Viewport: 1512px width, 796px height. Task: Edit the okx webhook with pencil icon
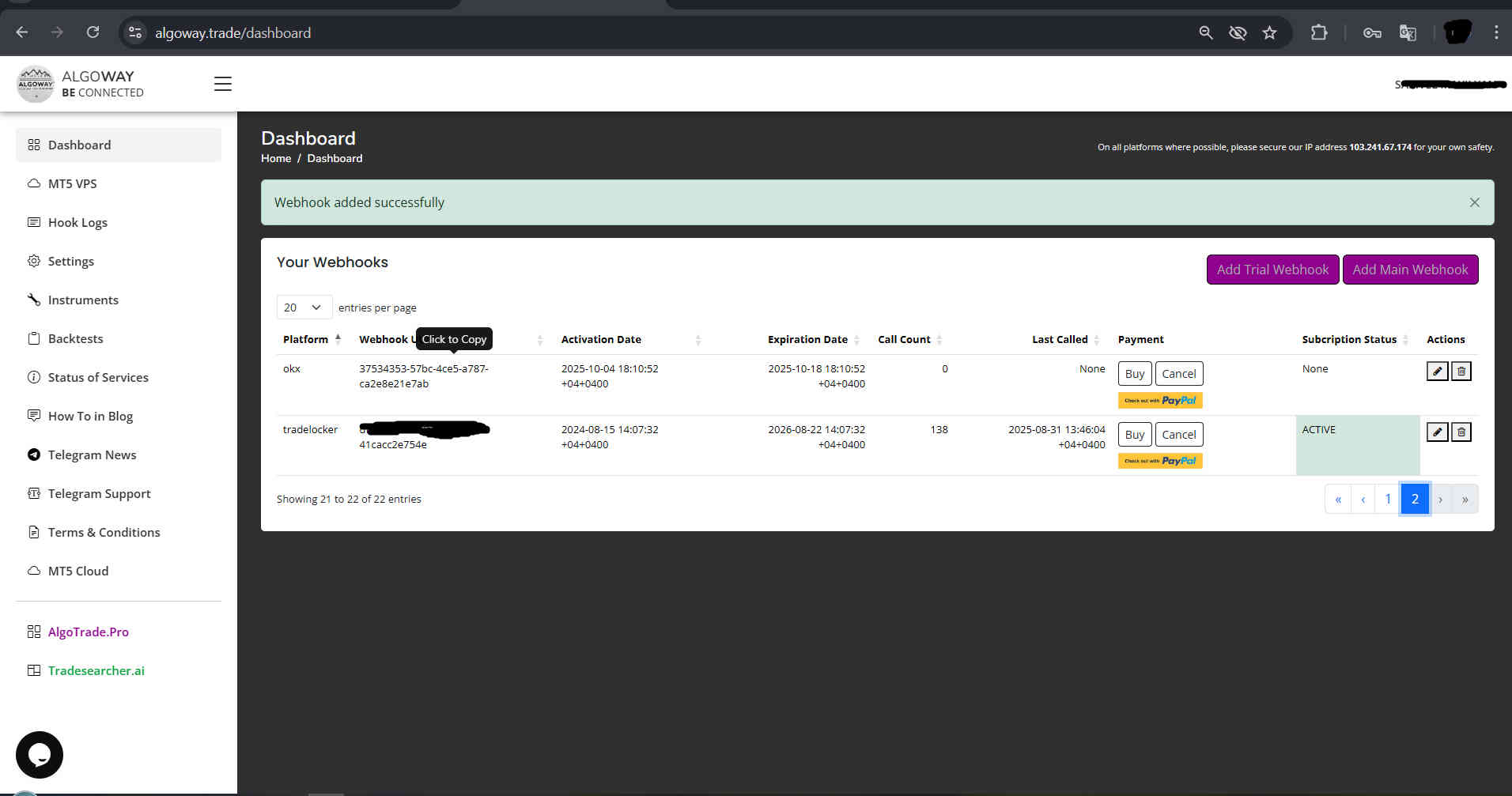(1437, 371)
